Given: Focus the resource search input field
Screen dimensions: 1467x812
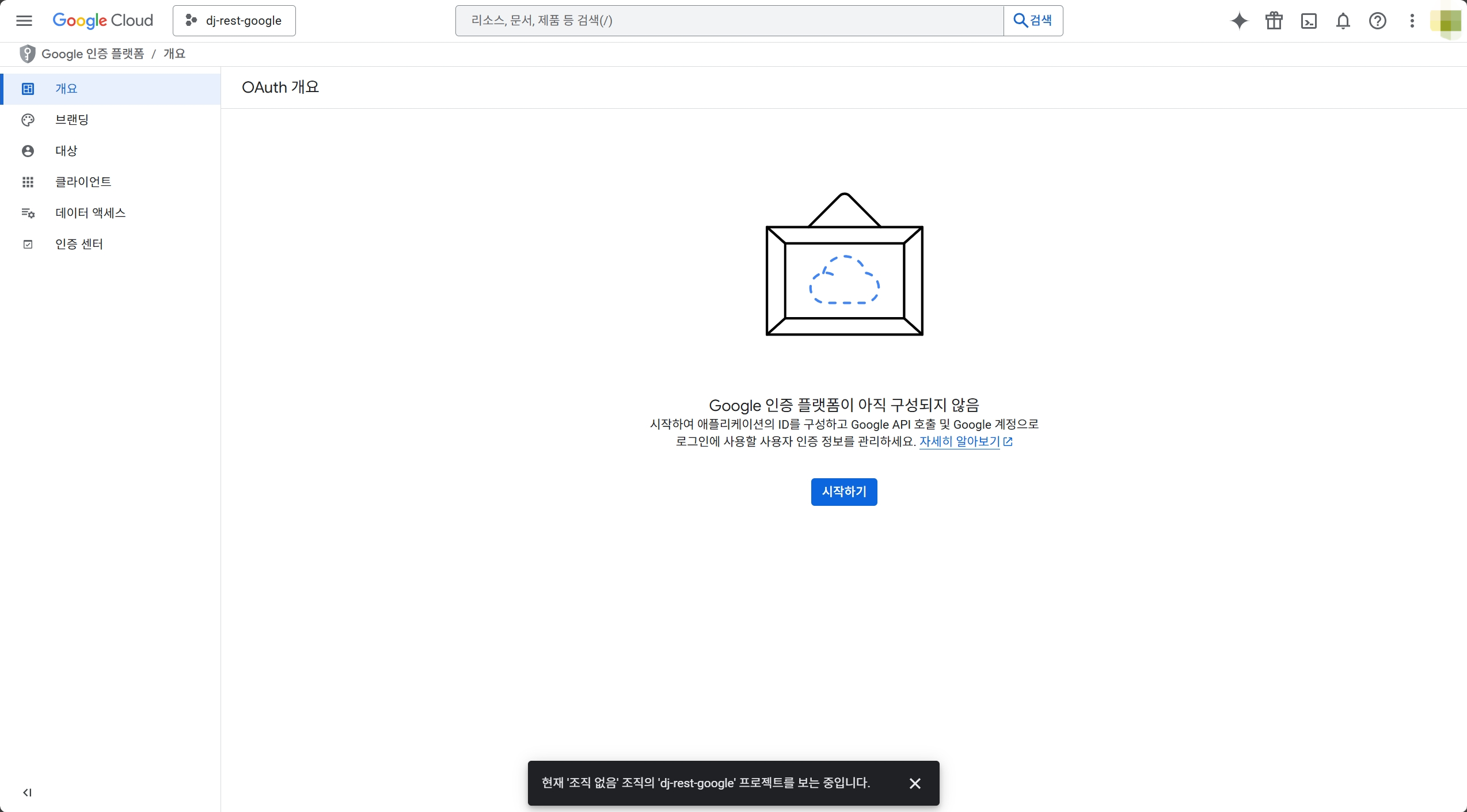Looking at the screenshot, I should (729, 21).
